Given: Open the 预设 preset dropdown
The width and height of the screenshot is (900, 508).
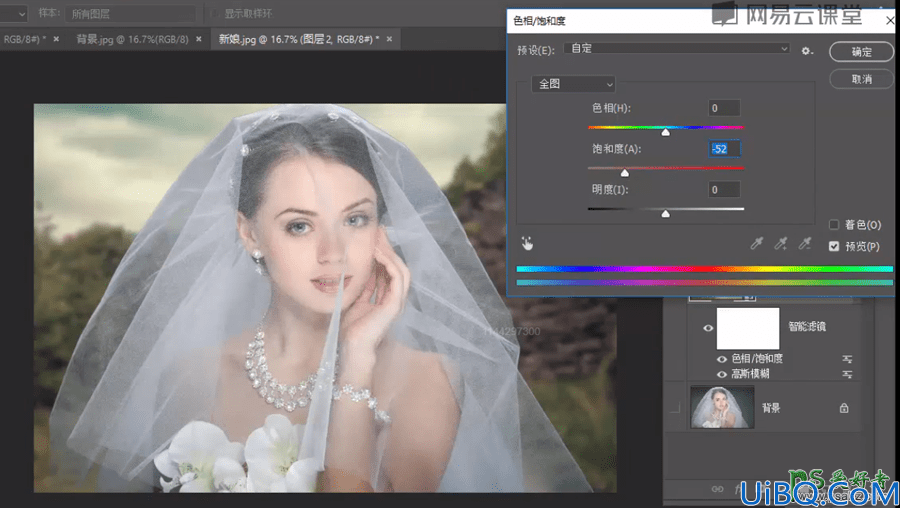Looking at the screenshot, I should [x=677, y=49].
